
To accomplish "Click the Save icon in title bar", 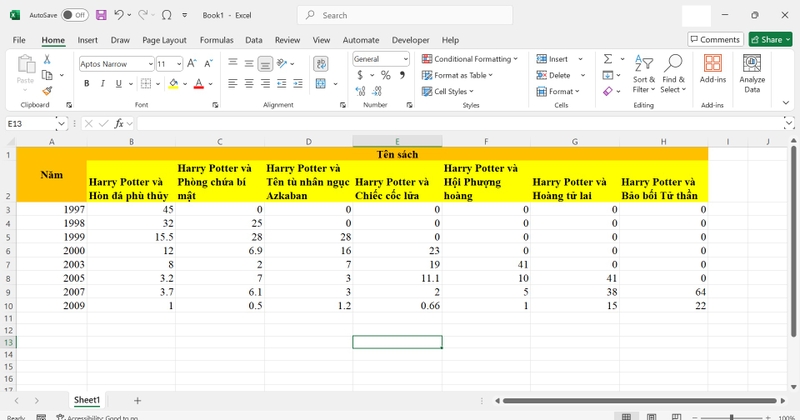I will tap(101, 15).
